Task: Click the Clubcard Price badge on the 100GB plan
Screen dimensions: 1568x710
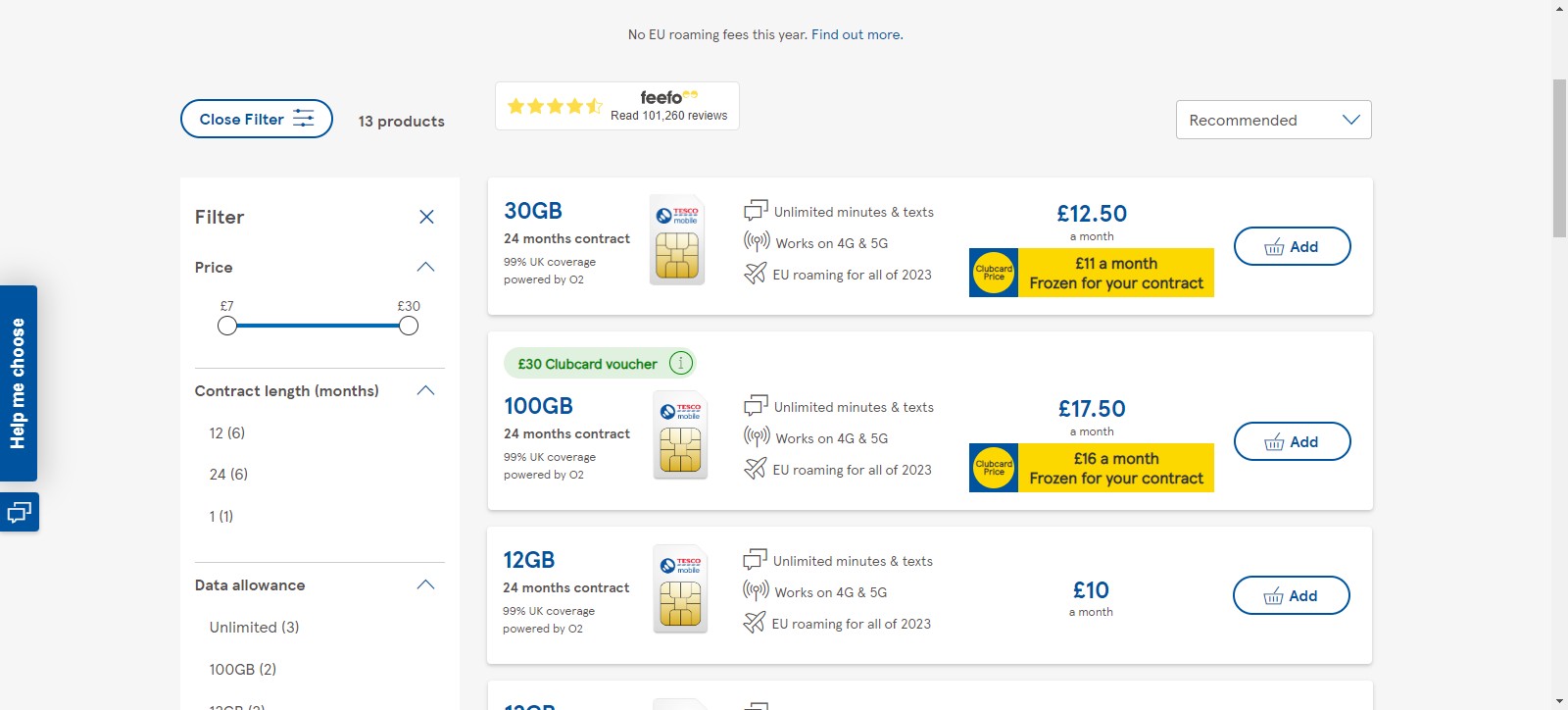Action: 994,468
